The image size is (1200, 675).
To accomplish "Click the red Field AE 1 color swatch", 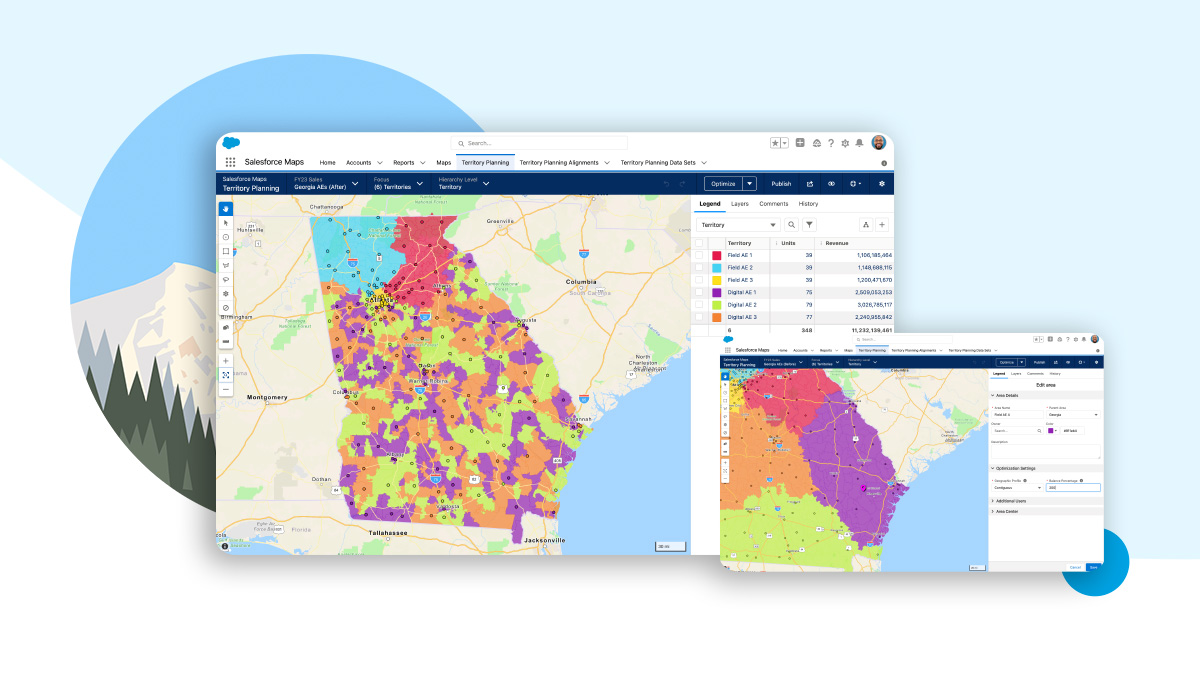I will pos(716,256).
